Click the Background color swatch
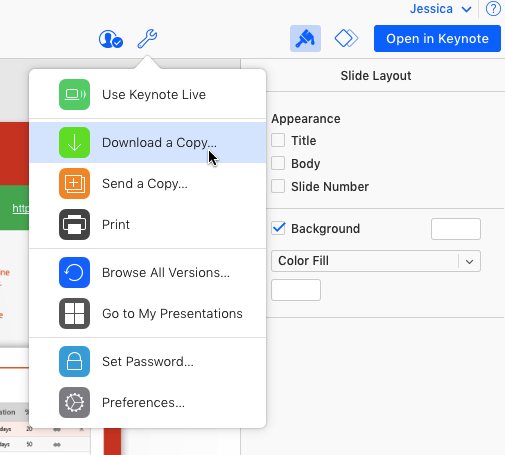The height and width of the screenshot is (455, 505). pos(456,229)
